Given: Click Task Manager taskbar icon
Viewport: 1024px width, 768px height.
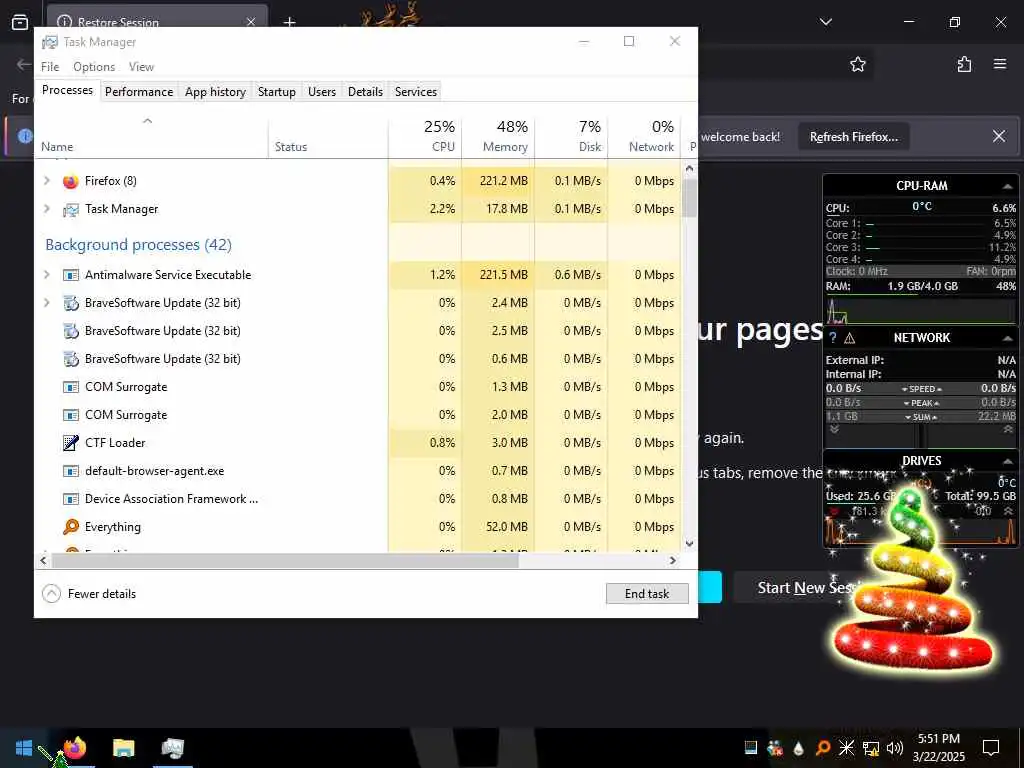Looking at the screenshot, I should coord(172,747).
